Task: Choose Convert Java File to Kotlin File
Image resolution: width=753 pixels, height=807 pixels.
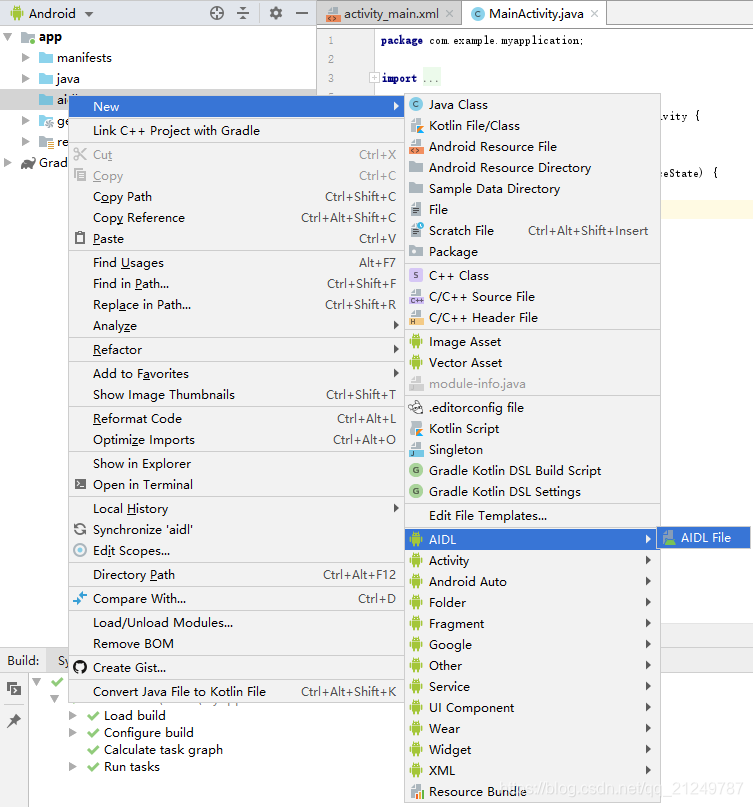Action: (236, 692)
